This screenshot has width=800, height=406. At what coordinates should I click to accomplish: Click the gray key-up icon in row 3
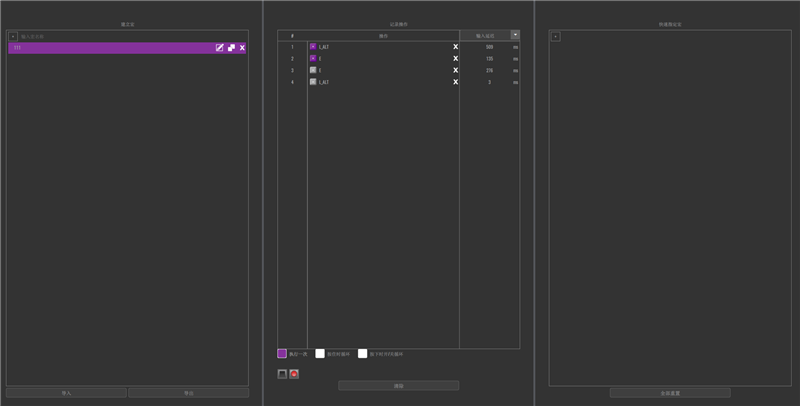tap(313, 70)
